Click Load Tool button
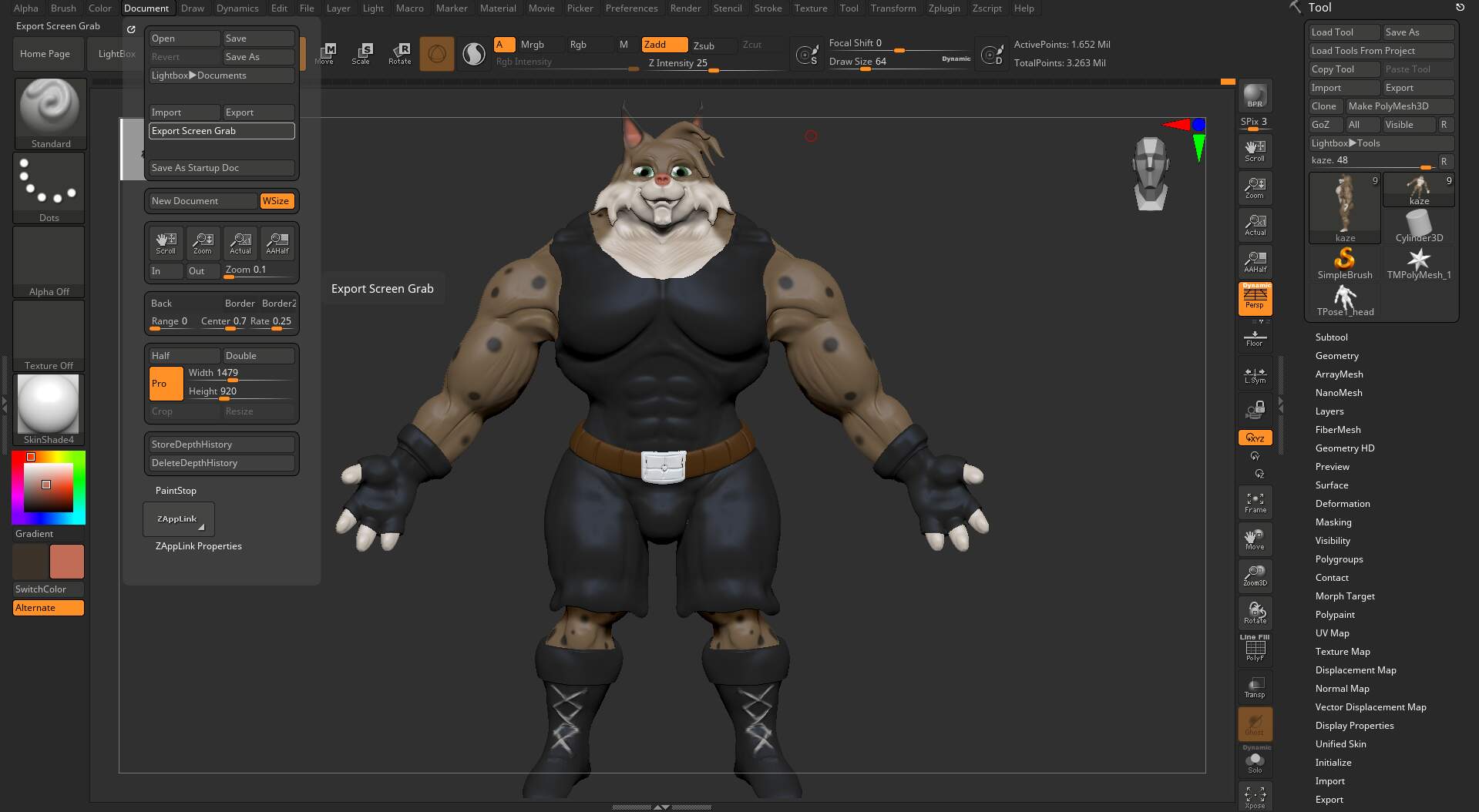 point(1344,32)
